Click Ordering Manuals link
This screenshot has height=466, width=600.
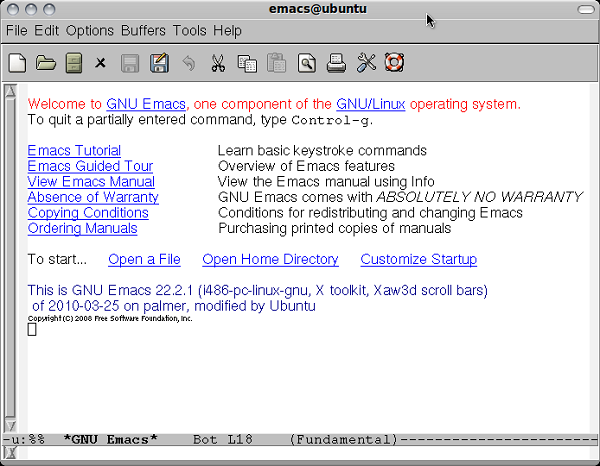[82, 228]
